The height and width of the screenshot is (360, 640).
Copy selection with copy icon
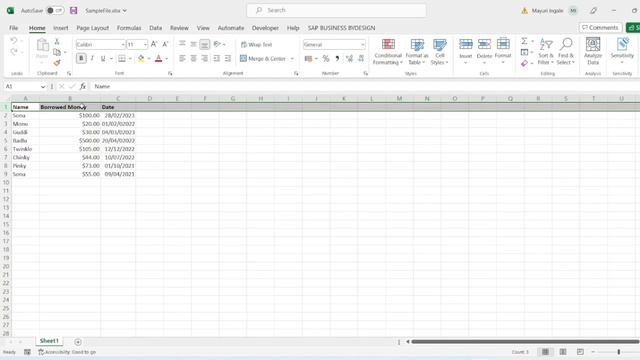[57, 52]
